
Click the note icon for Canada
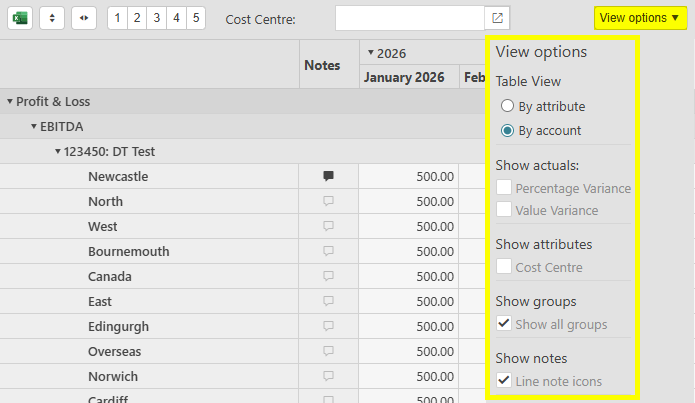click(328, 276)
